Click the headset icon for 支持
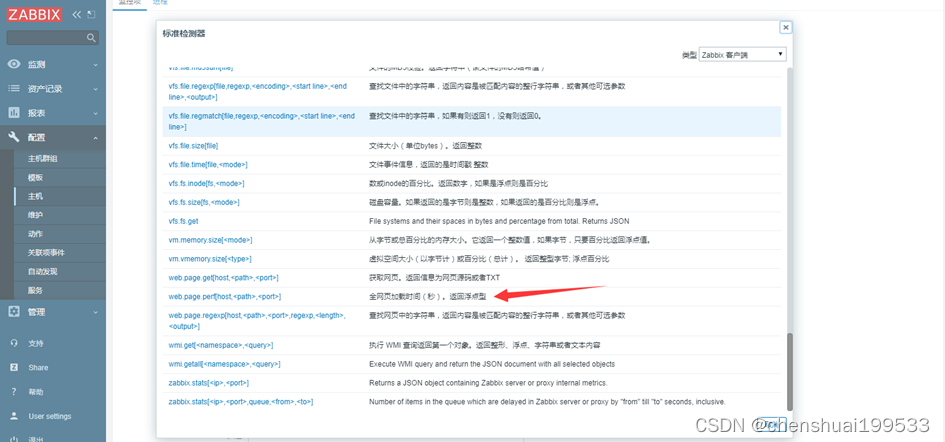The width and height of the screenshot is (945, 442). (x=14, y=343)
